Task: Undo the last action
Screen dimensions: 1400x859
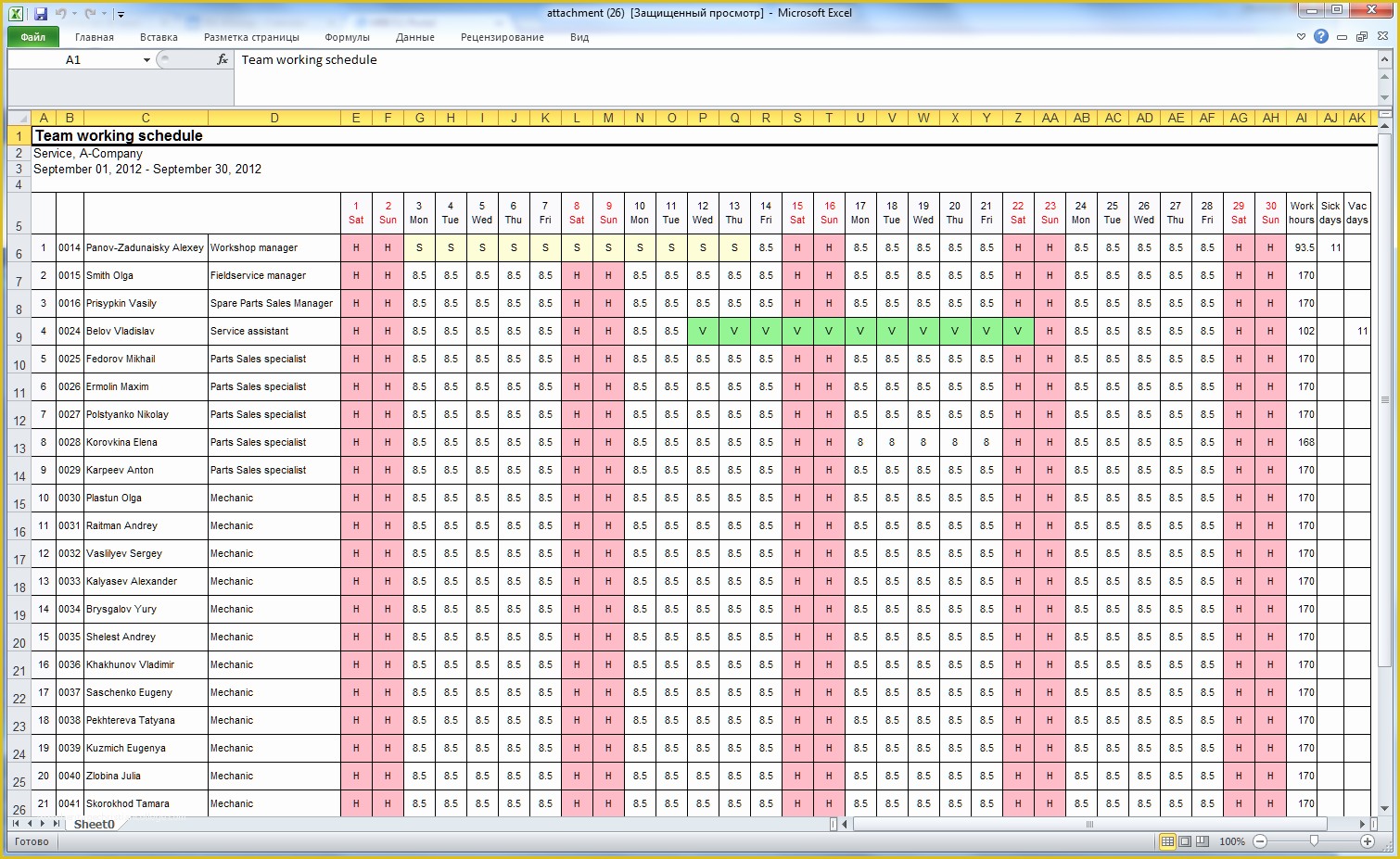Action: 60,14
